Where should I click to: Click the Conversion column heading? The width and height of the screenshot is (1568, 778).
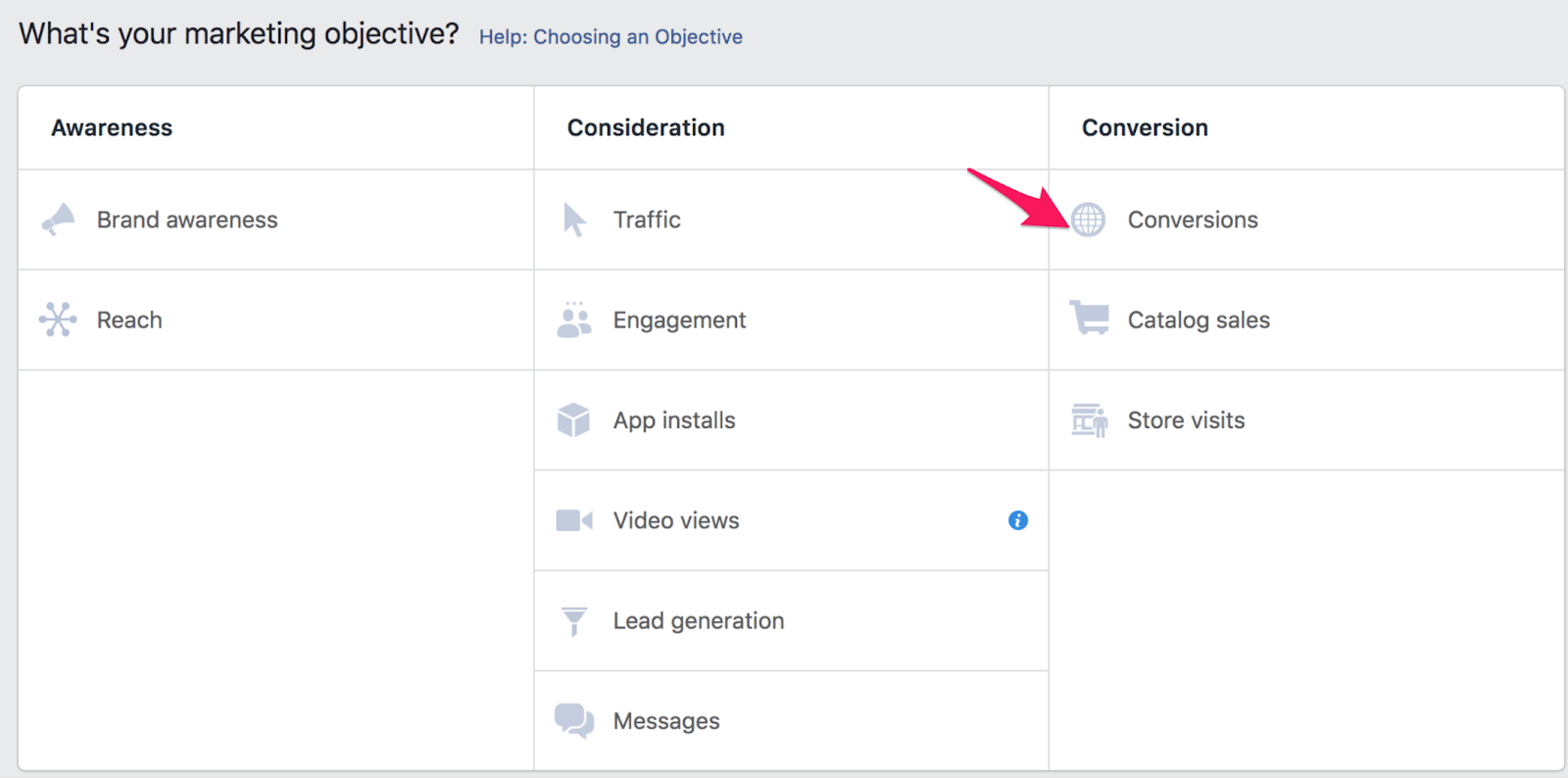click(x=1145, y=127)
